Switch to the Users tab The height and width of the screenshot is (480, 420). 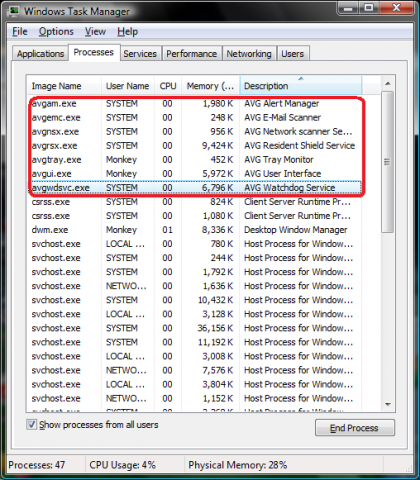click(x=293, y=54)
